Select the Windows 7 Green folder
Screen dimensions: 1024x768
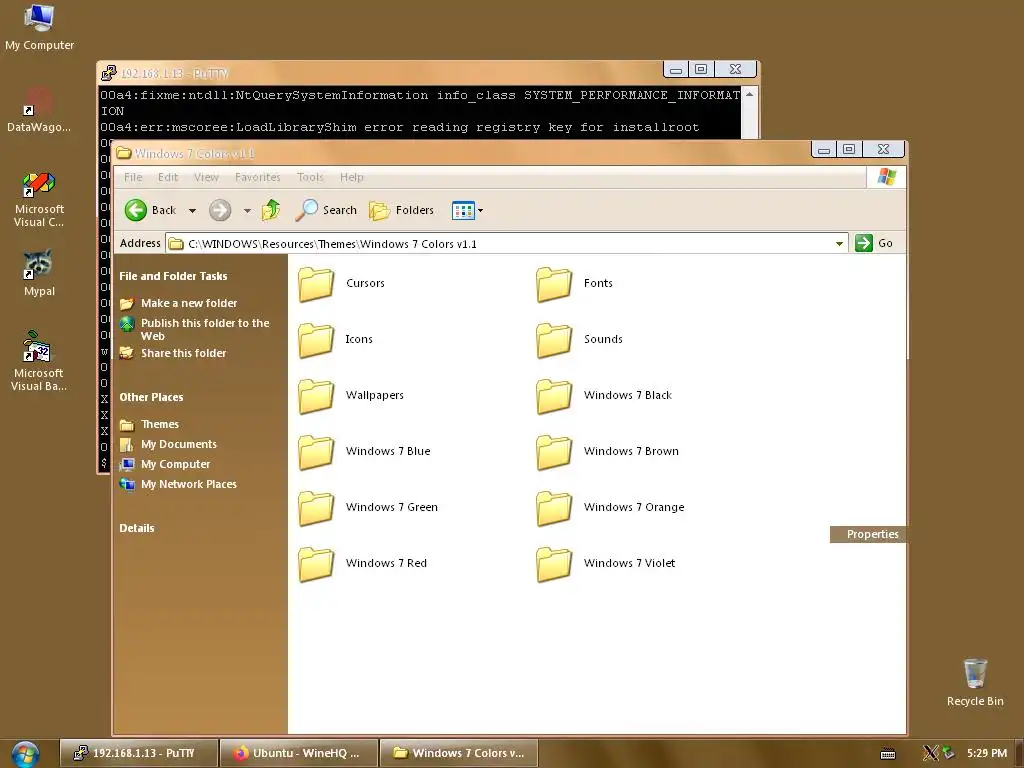point(368,508)
